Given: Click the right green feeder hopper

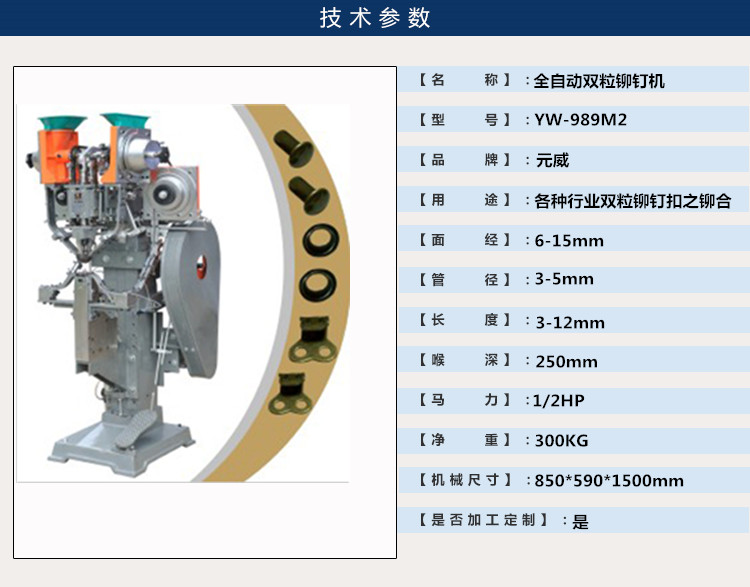Looking at the screenshot, I should pos(125,120).
